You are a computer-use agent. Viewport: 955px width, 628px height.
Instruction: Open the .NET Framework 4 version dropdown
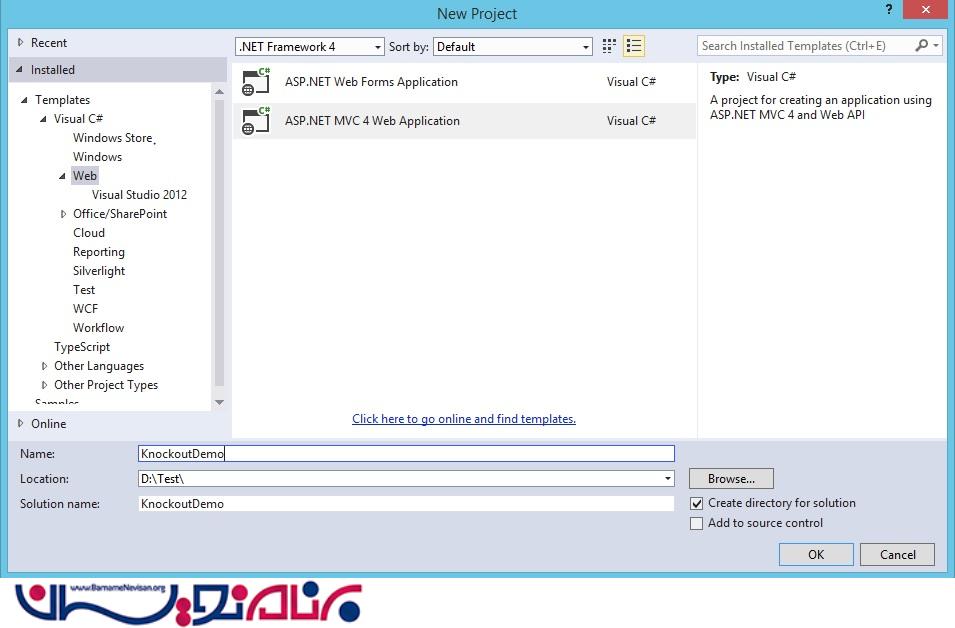pyautogui.click(x=310, y=47)
